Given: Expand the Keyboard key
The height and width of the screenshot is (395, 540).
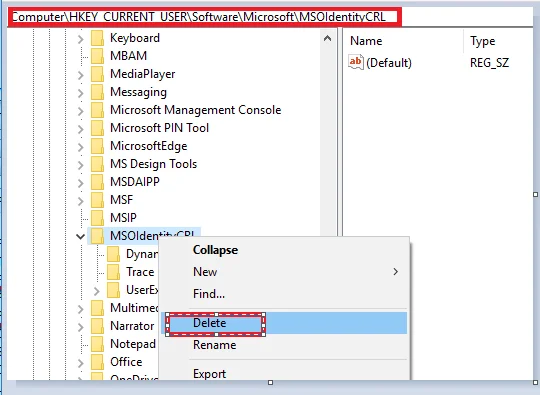Looking at the screenshot, I should (81, 39).
